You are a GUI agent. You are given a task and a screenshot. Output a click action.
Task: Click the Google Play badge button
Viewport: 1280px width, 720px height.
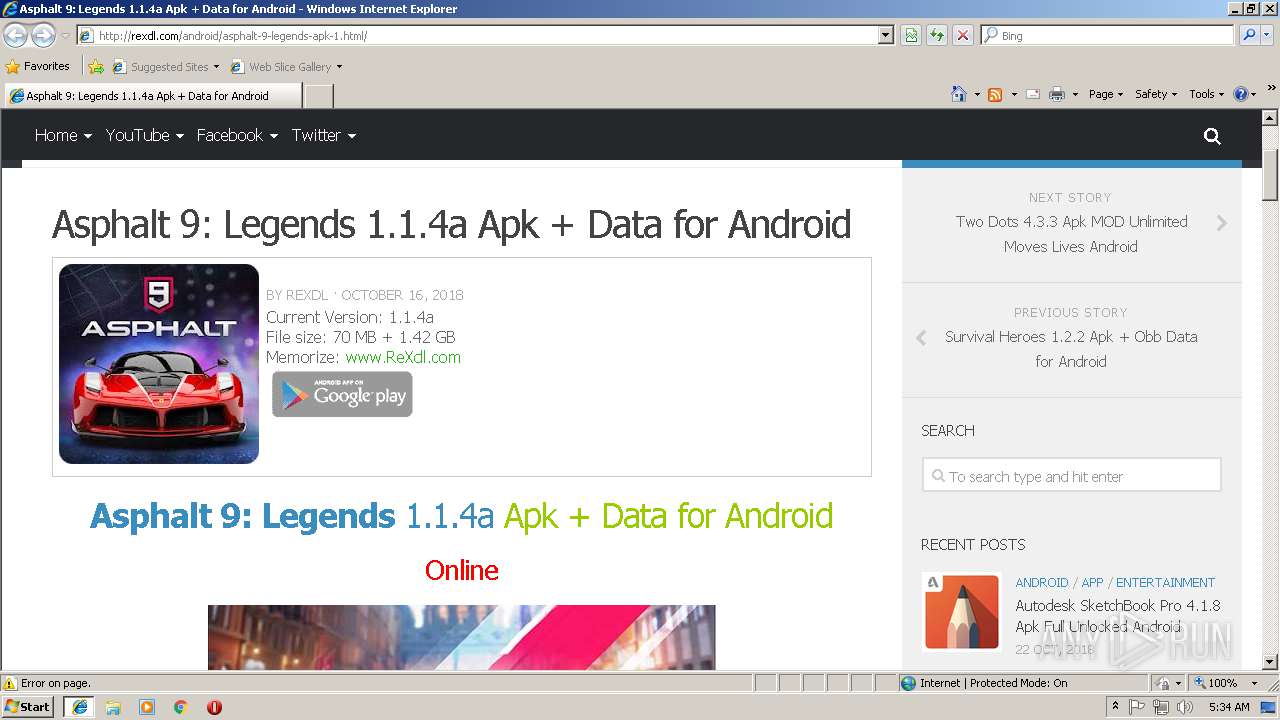click(342, 394)
